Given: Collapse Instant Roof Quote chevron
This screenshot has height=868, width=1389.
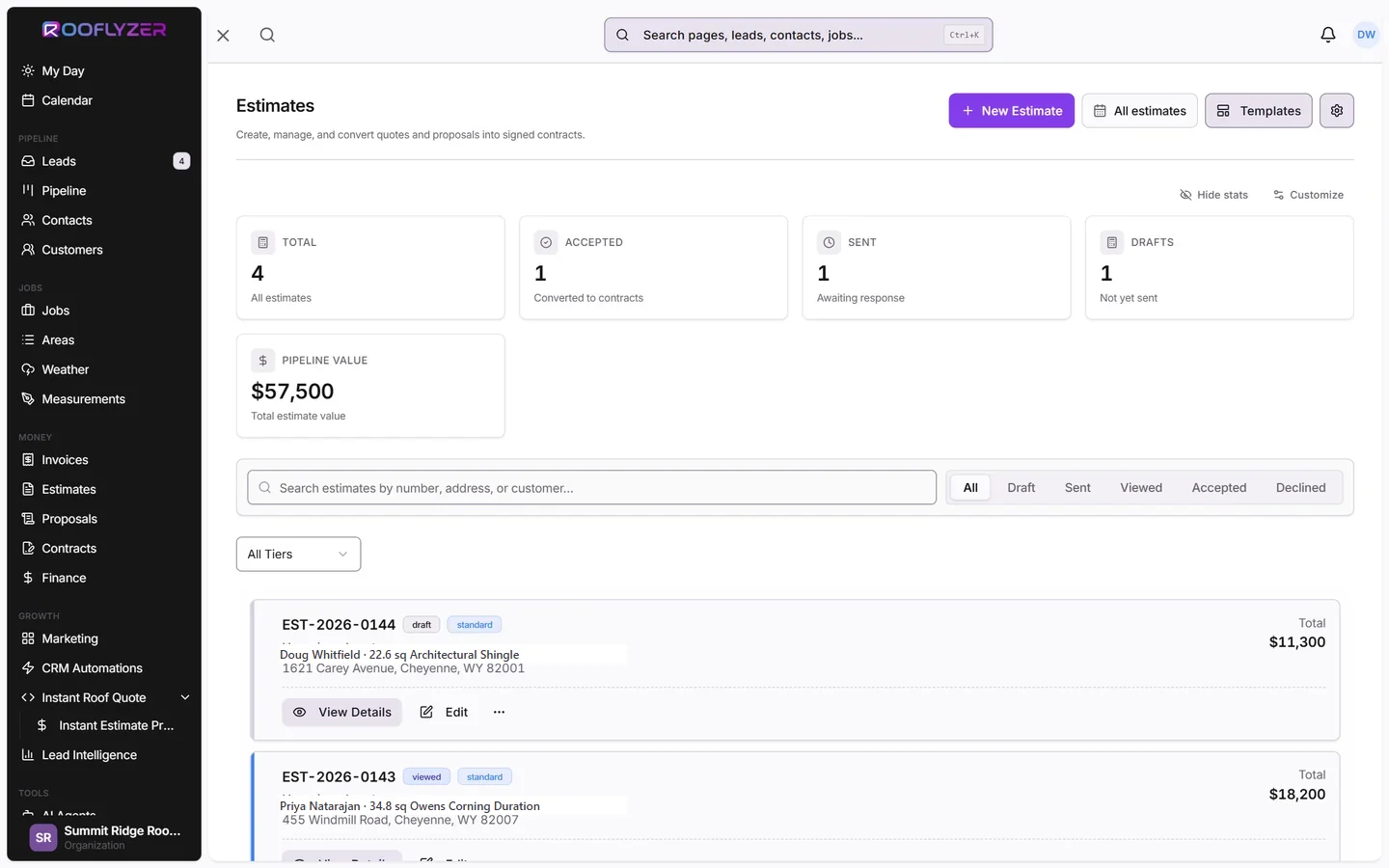Looking at the screenshot, I should [185, 697].
